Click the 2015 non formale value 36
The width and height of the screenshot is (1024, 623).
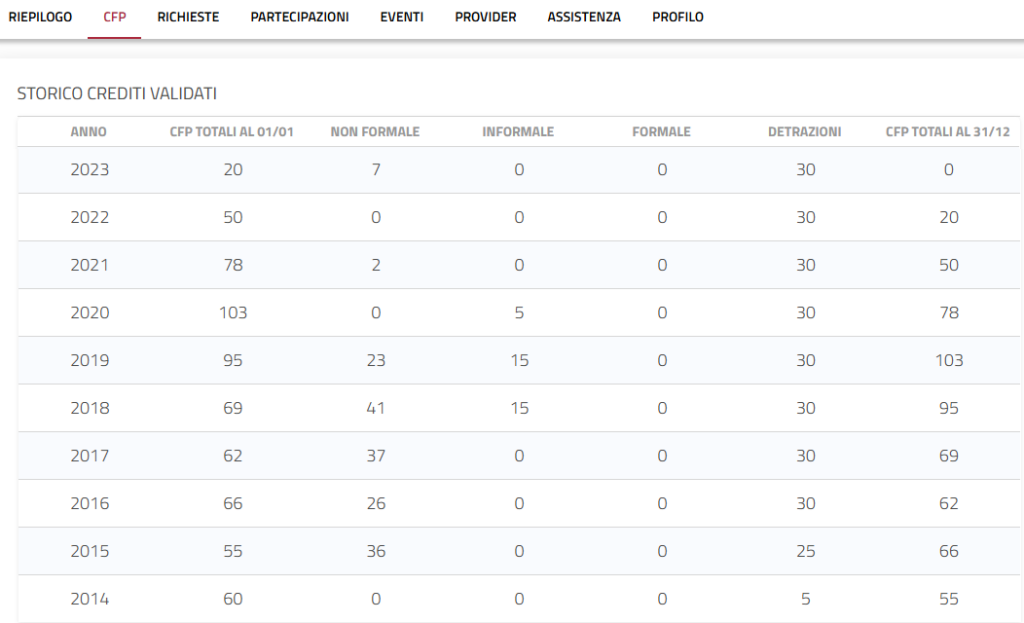coord(376,551)
